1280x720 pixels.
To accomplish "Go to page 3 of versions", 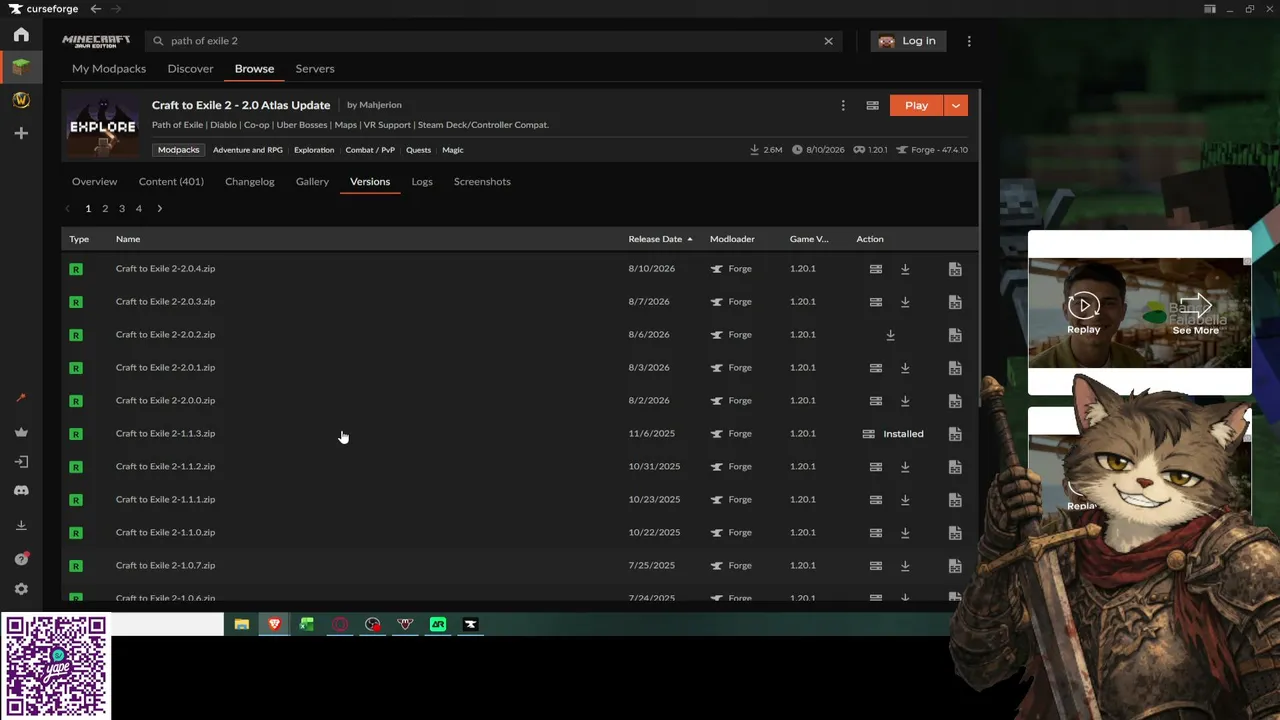I will (x=122, y=209).
